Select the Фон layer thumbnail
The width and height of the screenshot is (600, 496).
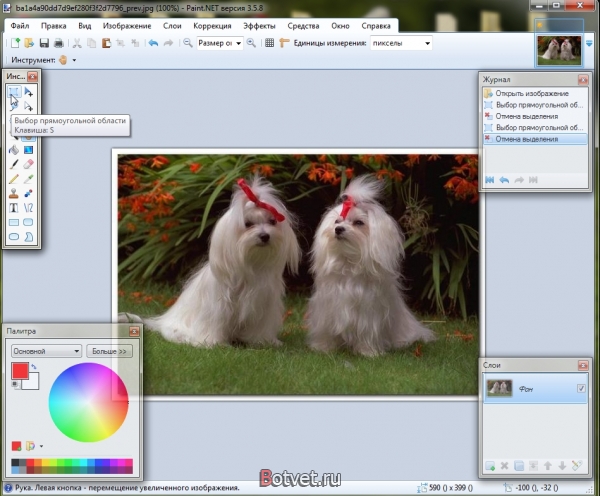click(x=499, y=388)
